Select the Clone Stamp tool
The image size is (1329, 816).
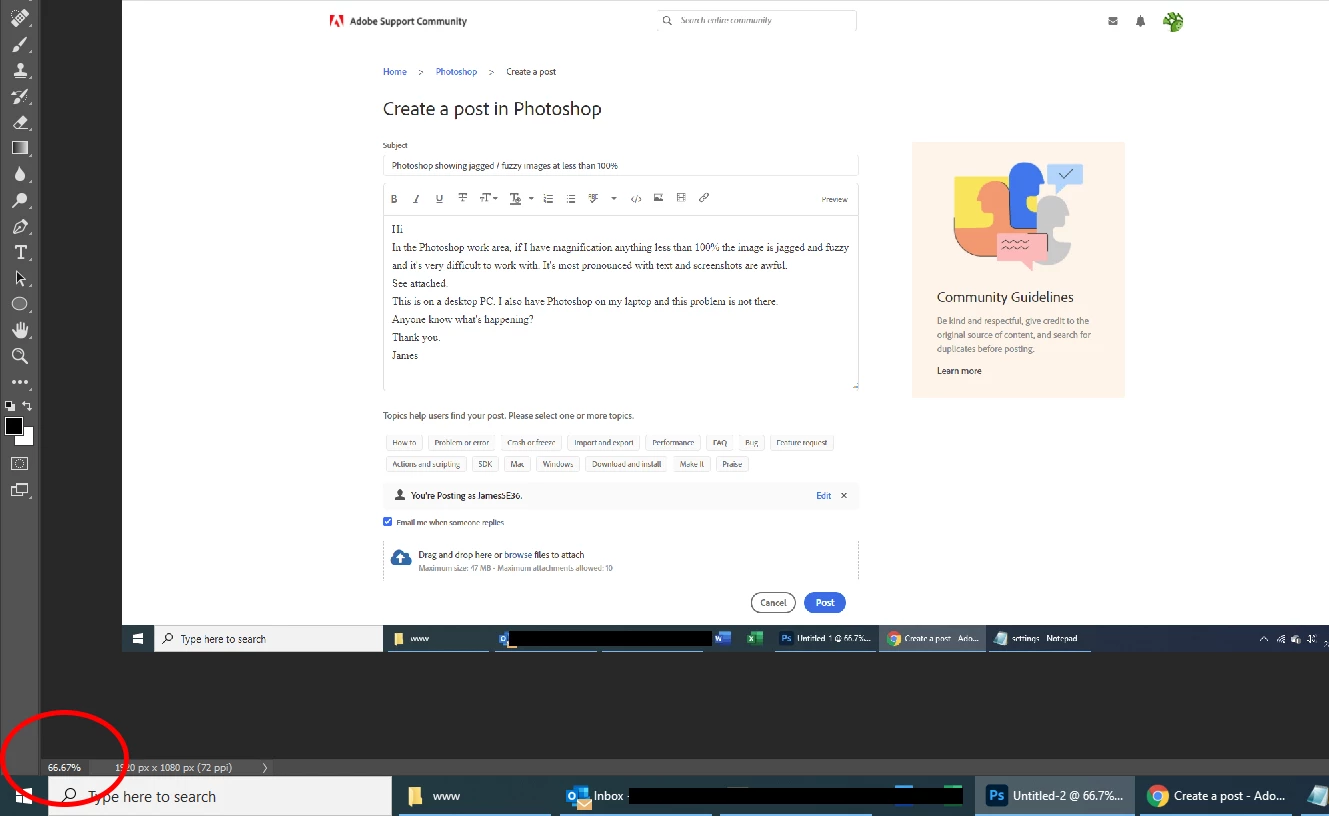click(20, 70)
